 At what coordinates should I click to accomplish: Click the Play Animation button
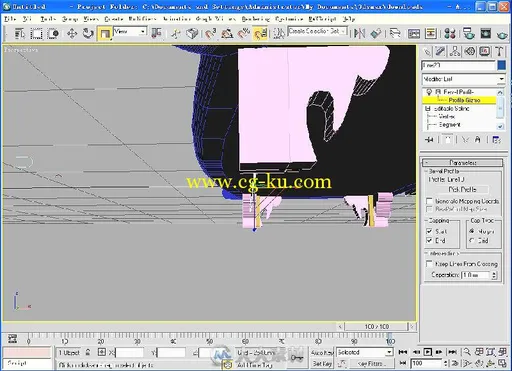tap(428, 352)
